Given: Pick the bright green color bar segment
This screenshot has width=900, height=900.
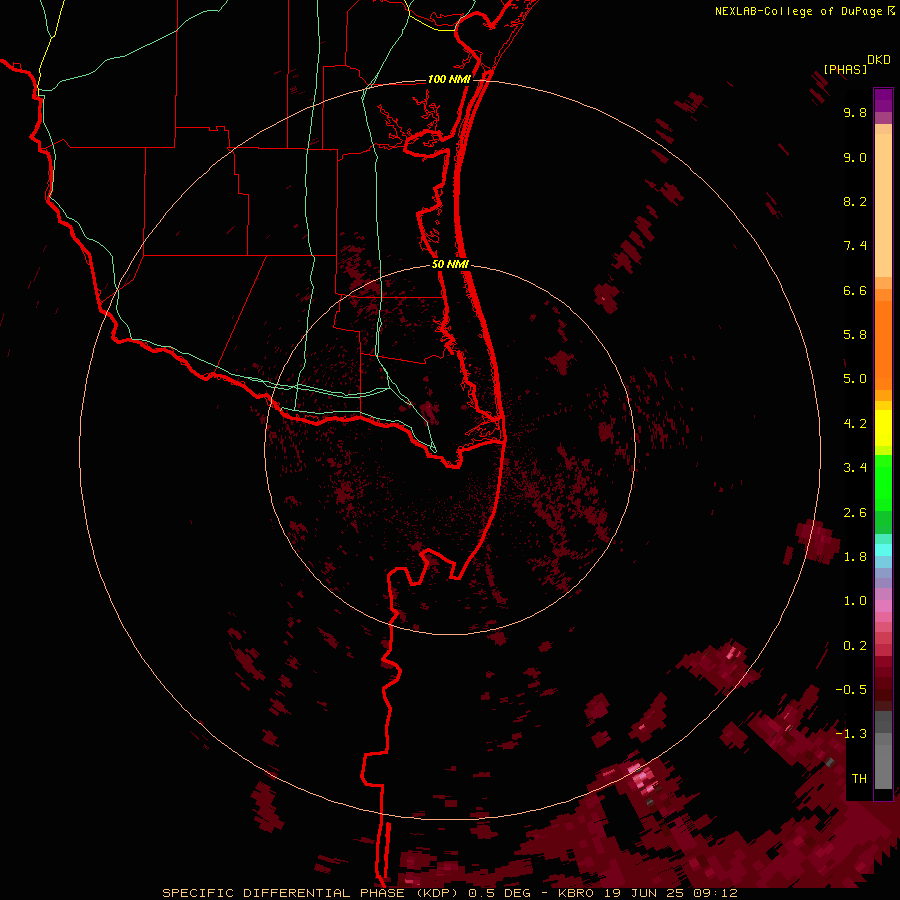Looking at the screenshot, I should (883, 483).
